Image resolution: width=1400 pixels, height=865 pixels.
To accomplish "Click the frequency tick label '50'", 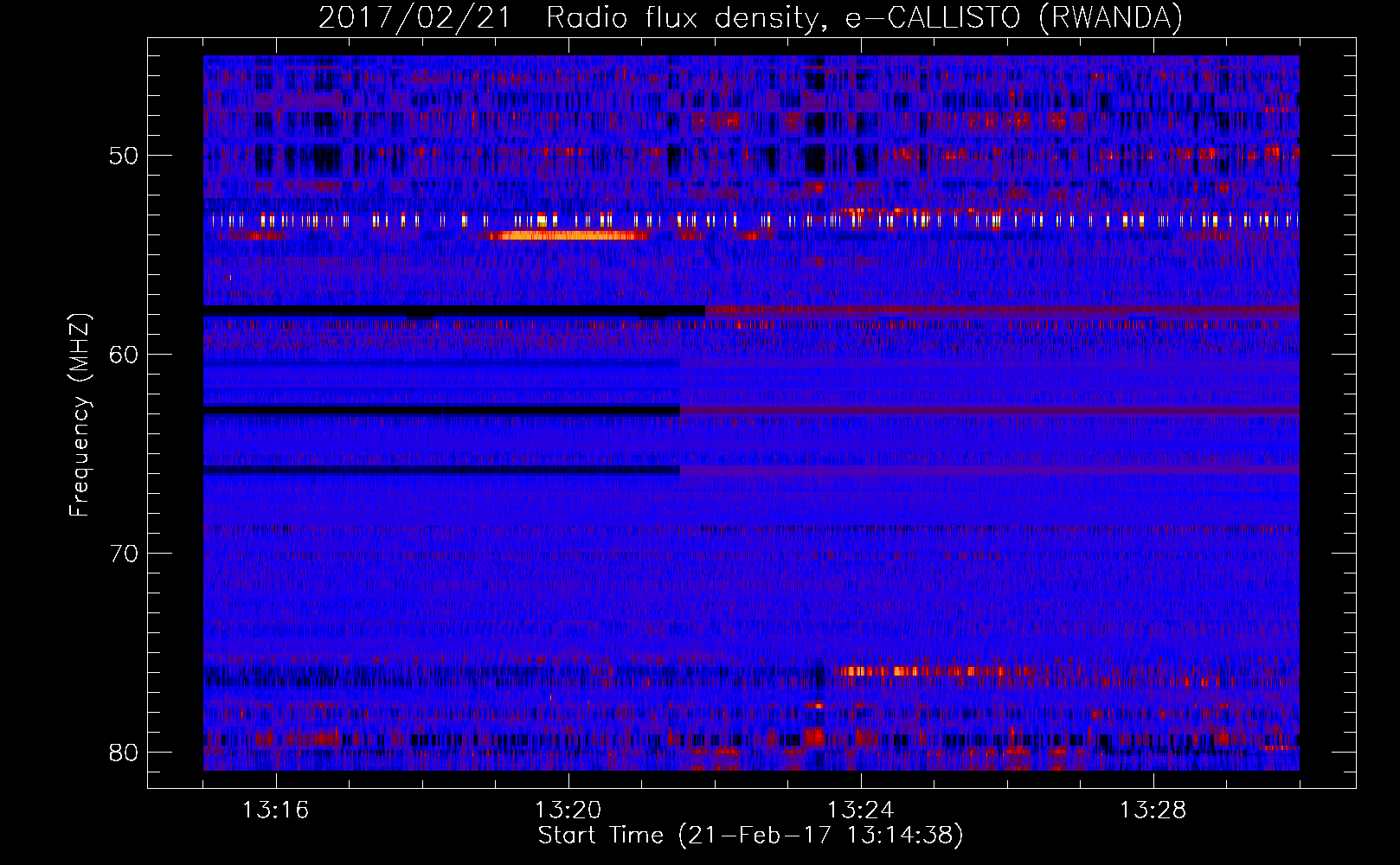I will point(124,157).
